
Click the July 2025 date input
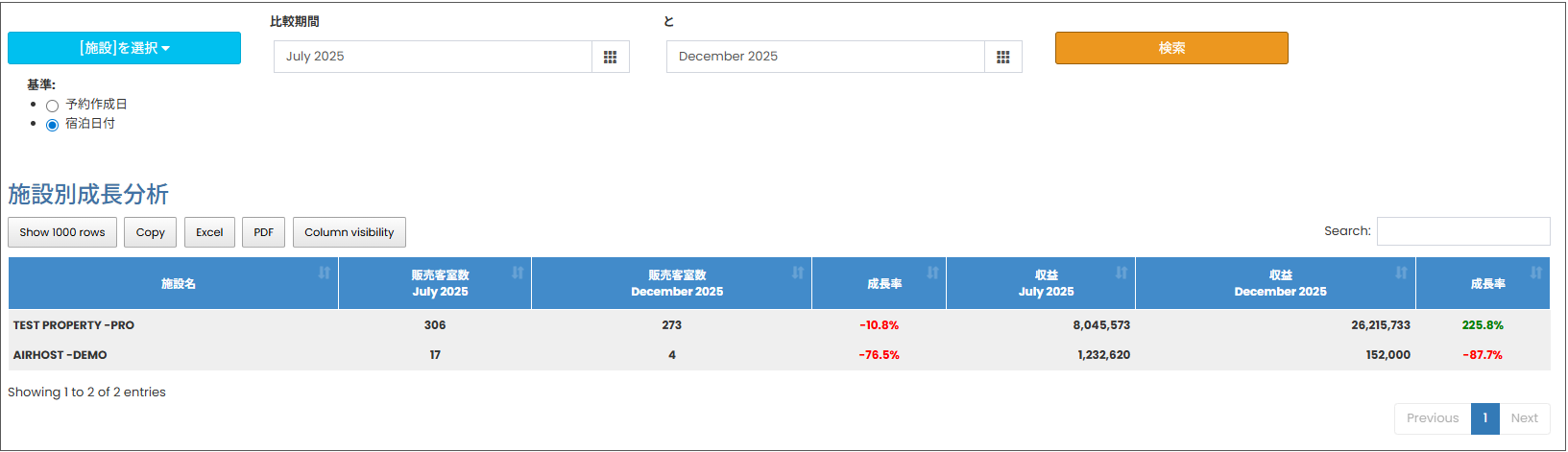coord(432,57)
